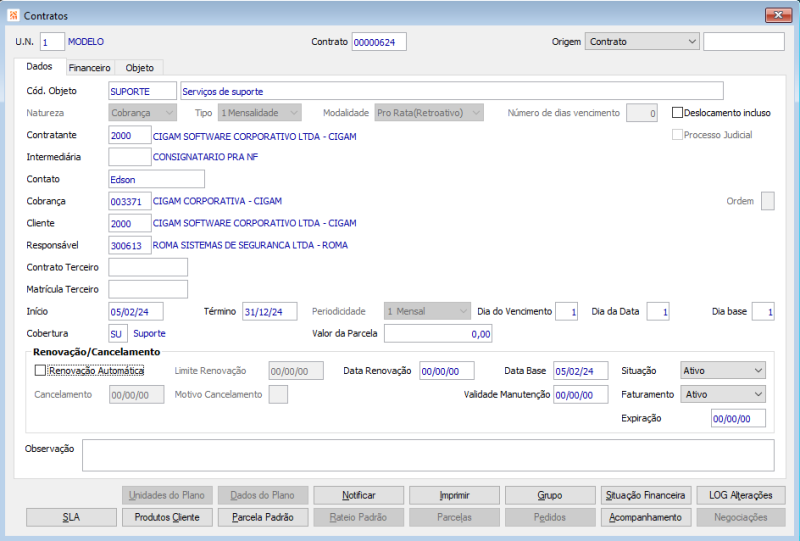
Task: Close the Contratos window
Action: pyautogui.click(x=778, y=15)
